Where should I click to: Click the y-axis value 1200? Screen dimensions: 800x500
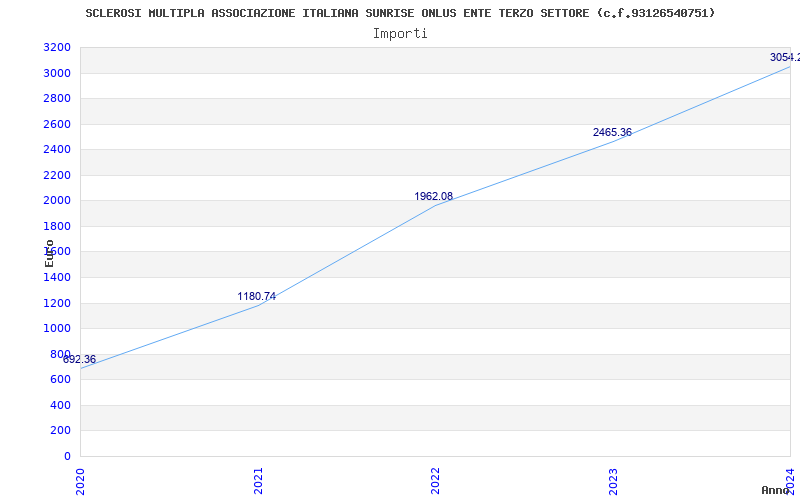tap(57, 304)
